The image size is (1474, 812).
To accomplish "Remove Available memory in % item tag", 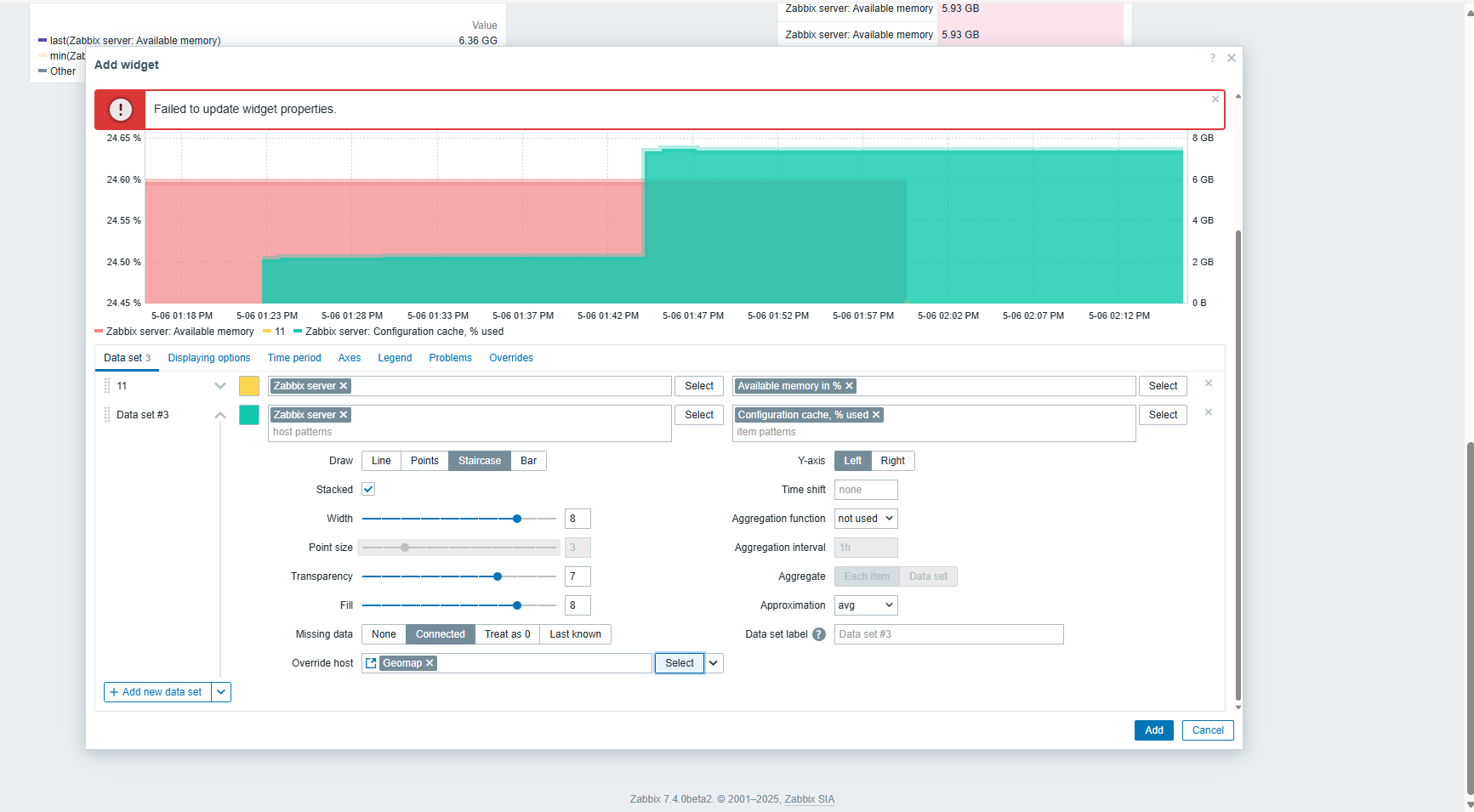I will [x=849, y=386].
